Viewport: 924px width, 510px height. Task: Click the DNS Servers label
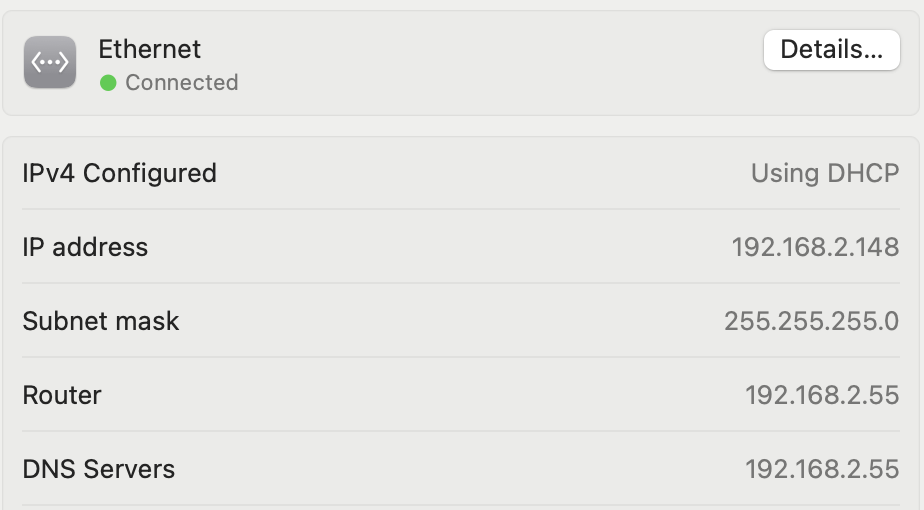coord(99,469)
